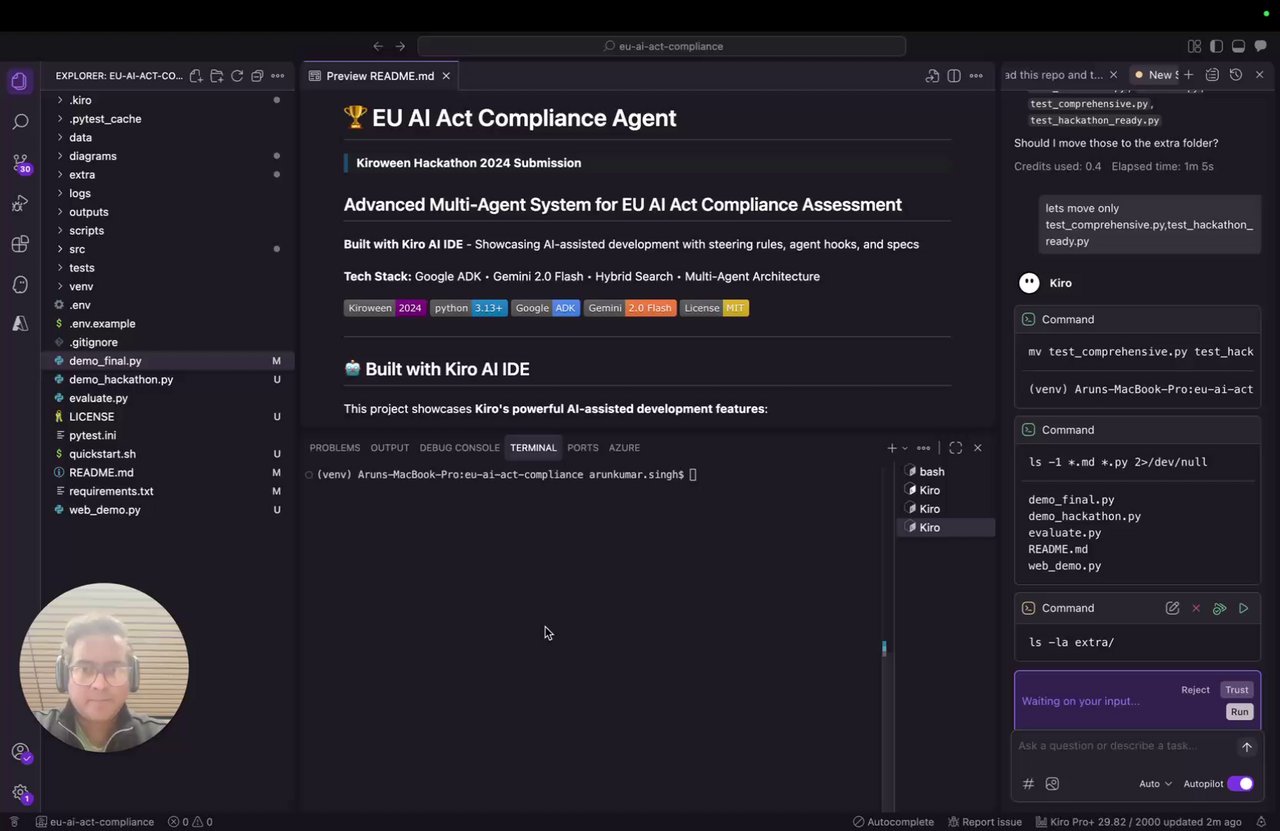
Task: Open the Explorer view in activity bar
Action: point(20,81)
